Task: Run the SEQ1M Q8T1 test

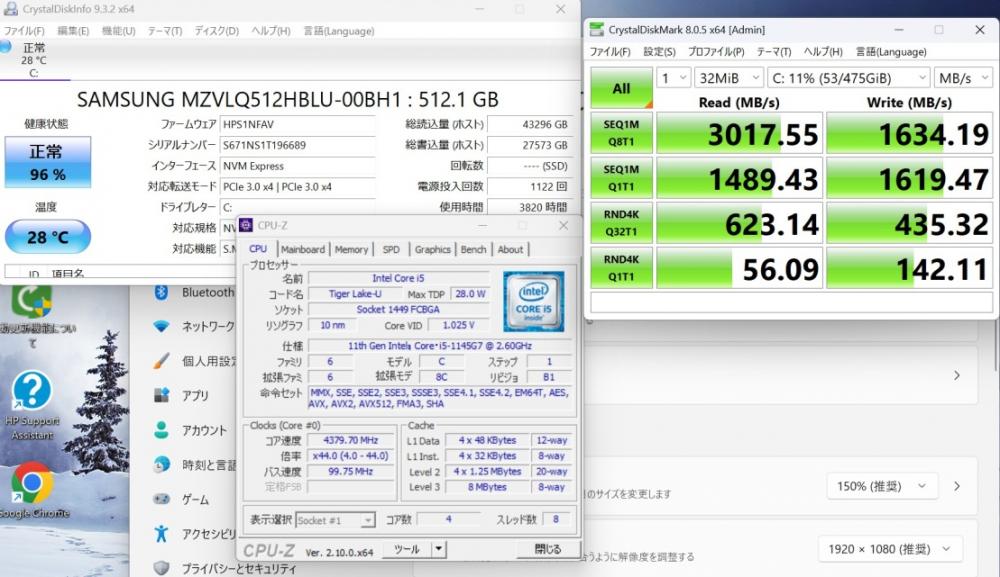Action: coord(621,133)
